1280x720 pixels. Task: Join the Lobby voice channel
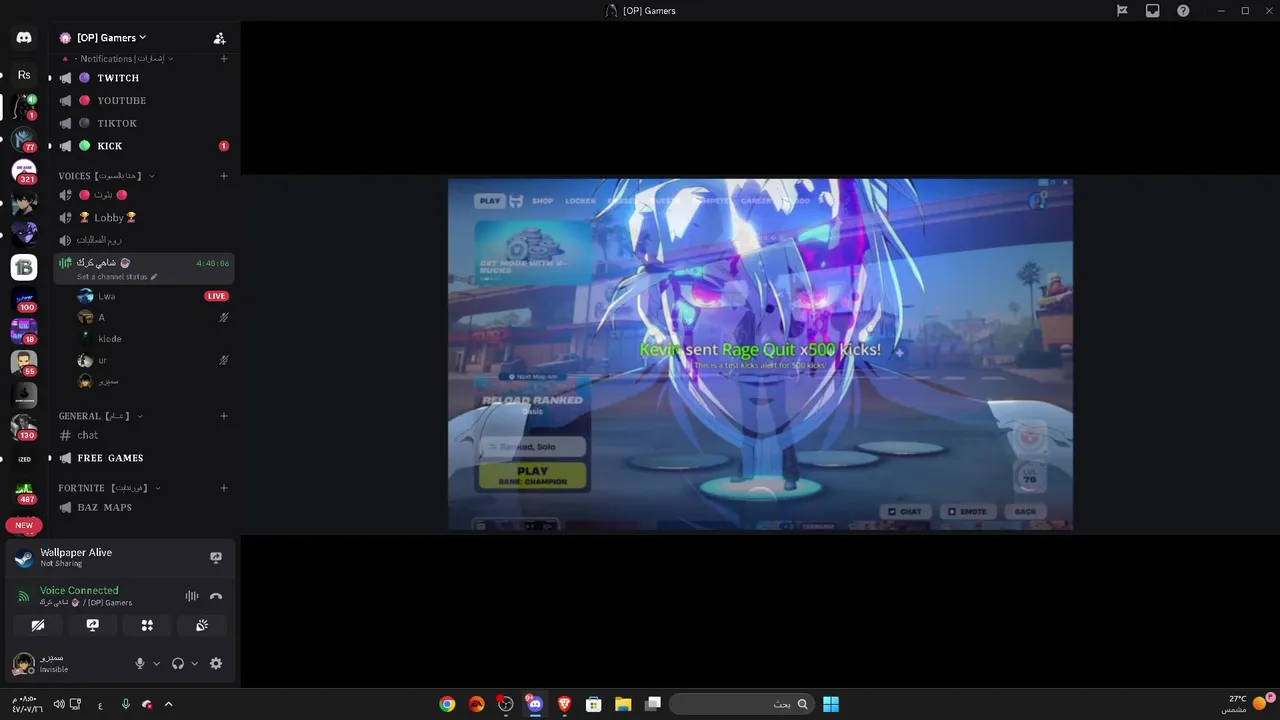pos(143,218)
